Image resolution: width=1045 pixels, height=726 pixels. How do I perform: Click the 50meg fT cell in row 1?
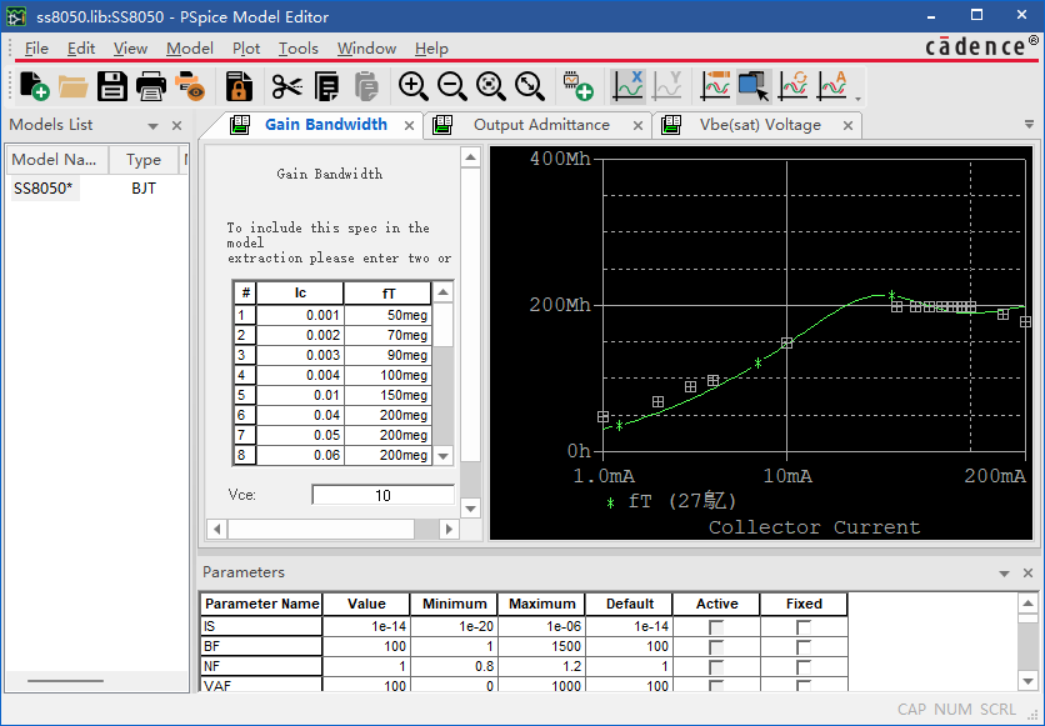[x=388, y=315]
